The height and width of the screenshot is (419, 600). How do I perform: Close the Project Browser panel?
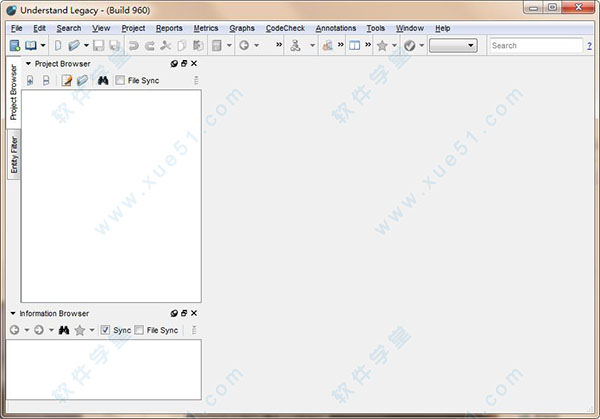[x=194, y=64]
